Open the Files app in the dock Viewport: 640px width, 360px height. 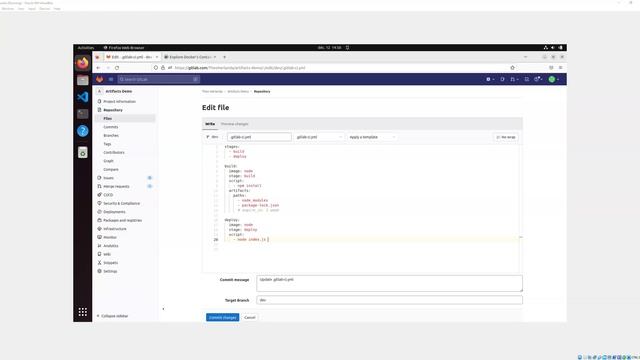click(x=82, y=80)
